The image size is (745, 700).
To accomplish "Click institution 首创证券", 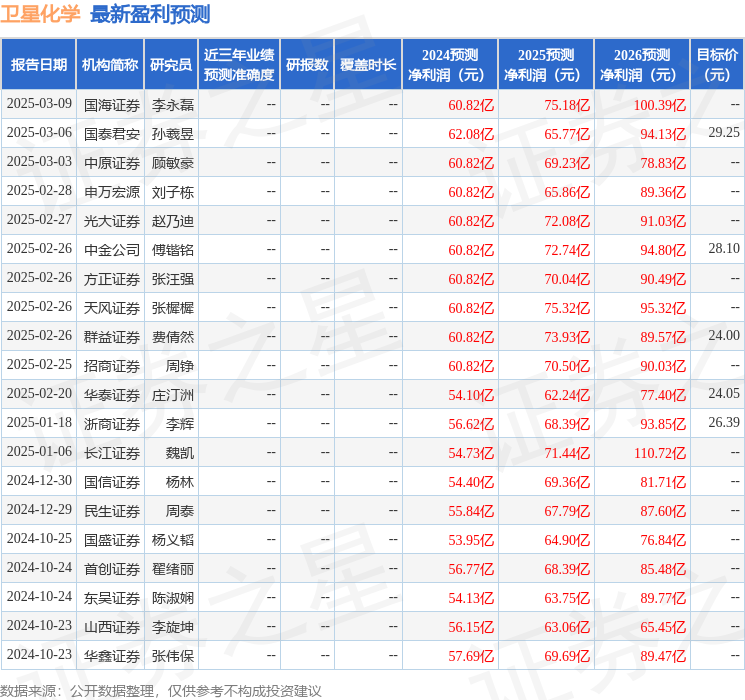I will pyautogui.click(x=112, y=569).
